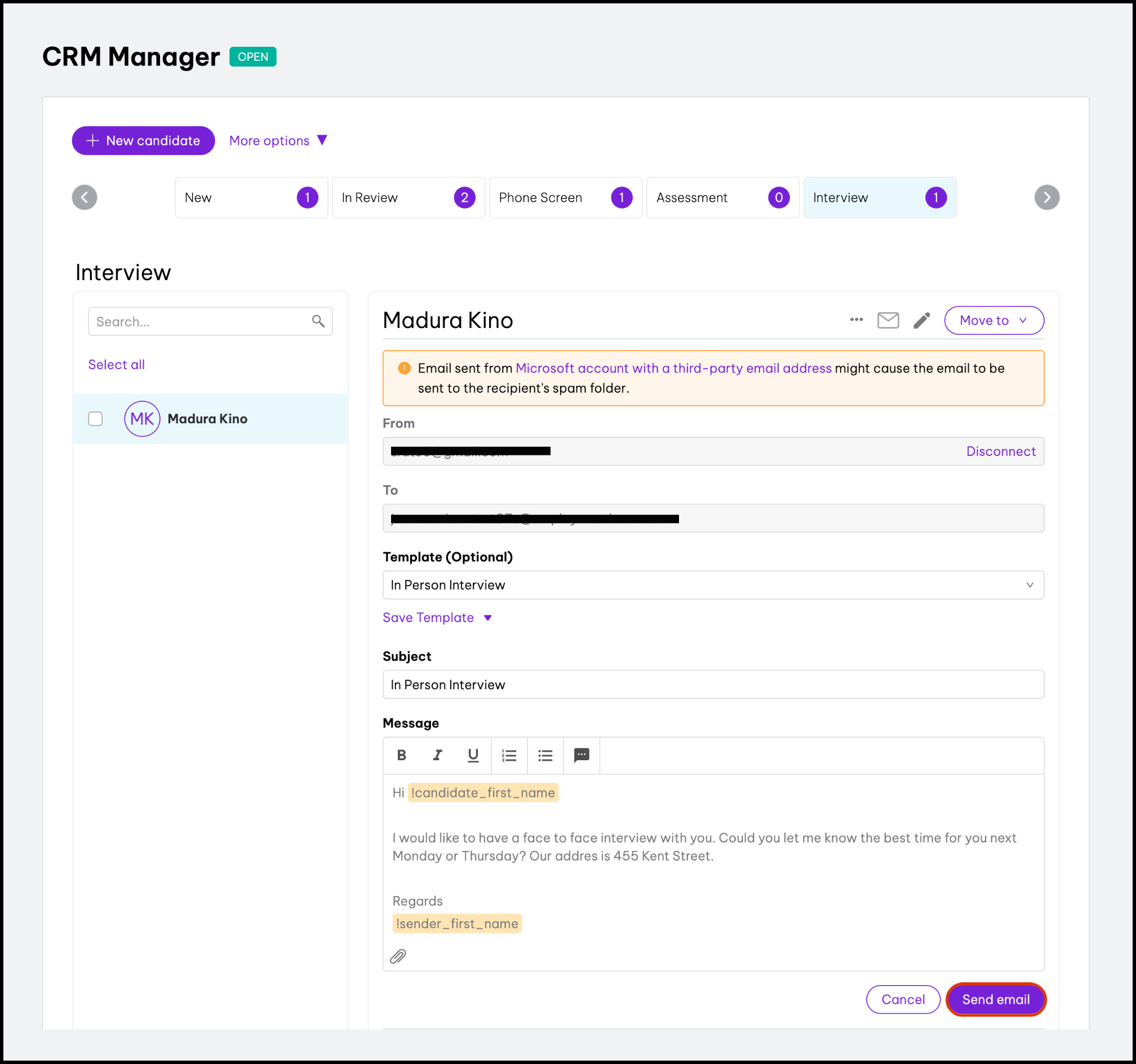This screenshot has width=1136, height=1064.
Task: Apply Italic formatting in message editor
Action: [x=437, y=755]
